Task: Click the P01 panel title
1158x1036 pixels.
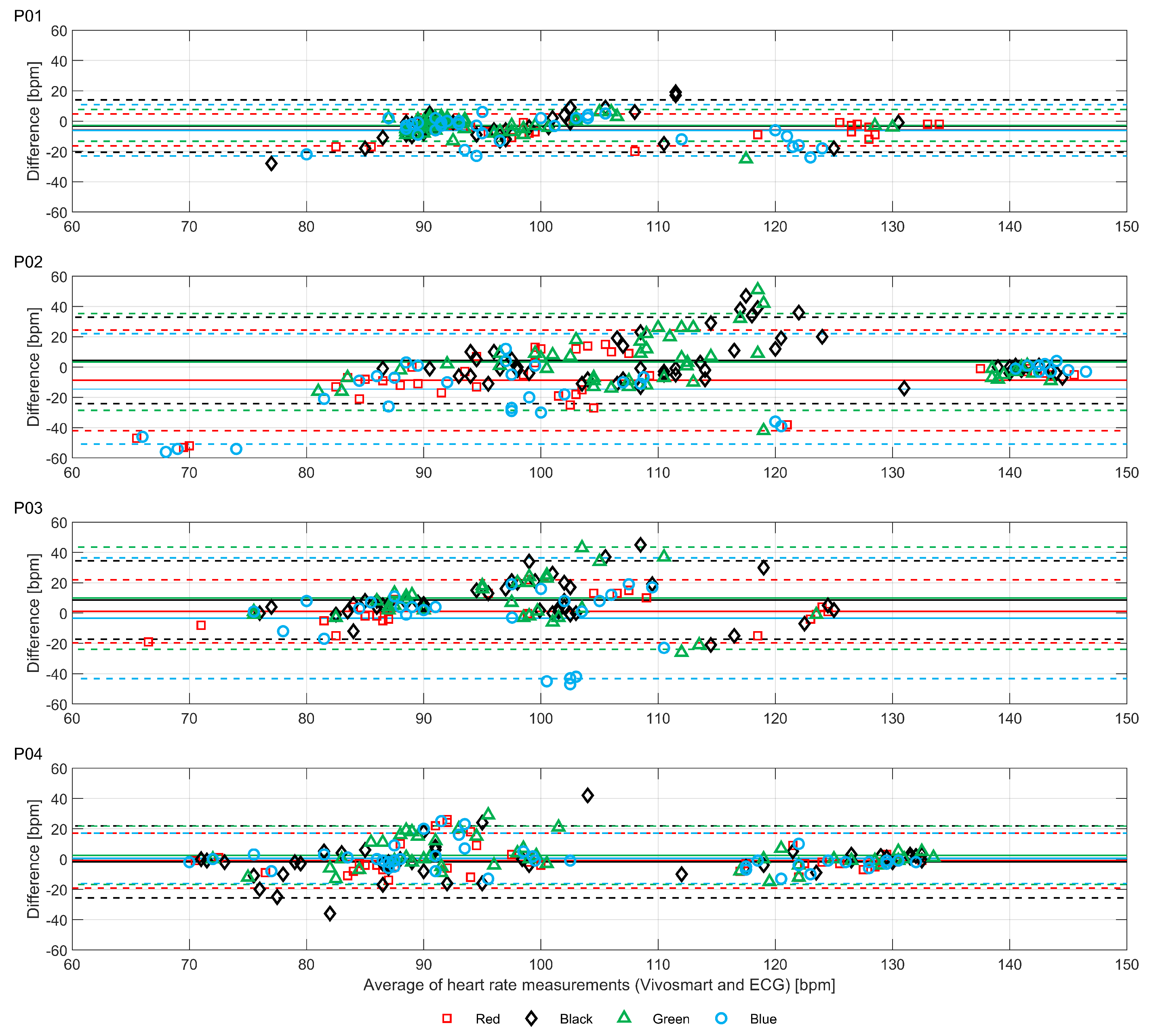Action: (x=28, y=16)
